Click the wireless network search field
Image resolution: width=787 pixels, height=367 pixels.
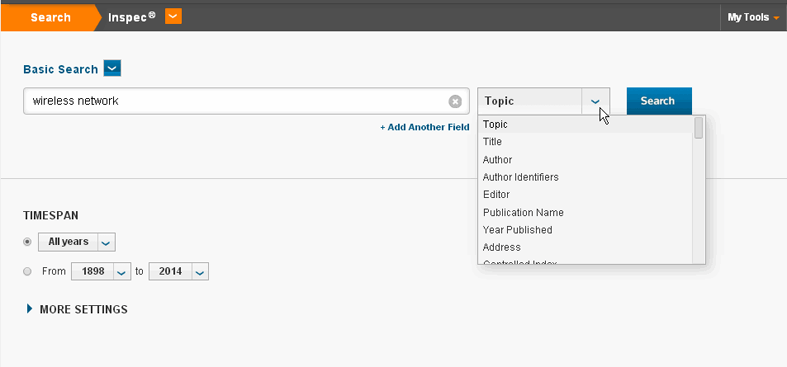click(246, 101)
